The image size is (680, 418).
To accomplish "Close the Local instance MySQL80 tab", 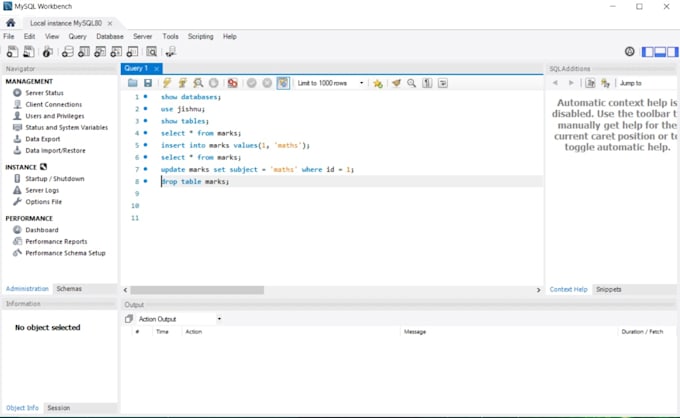I will click(x=110, y=23).
